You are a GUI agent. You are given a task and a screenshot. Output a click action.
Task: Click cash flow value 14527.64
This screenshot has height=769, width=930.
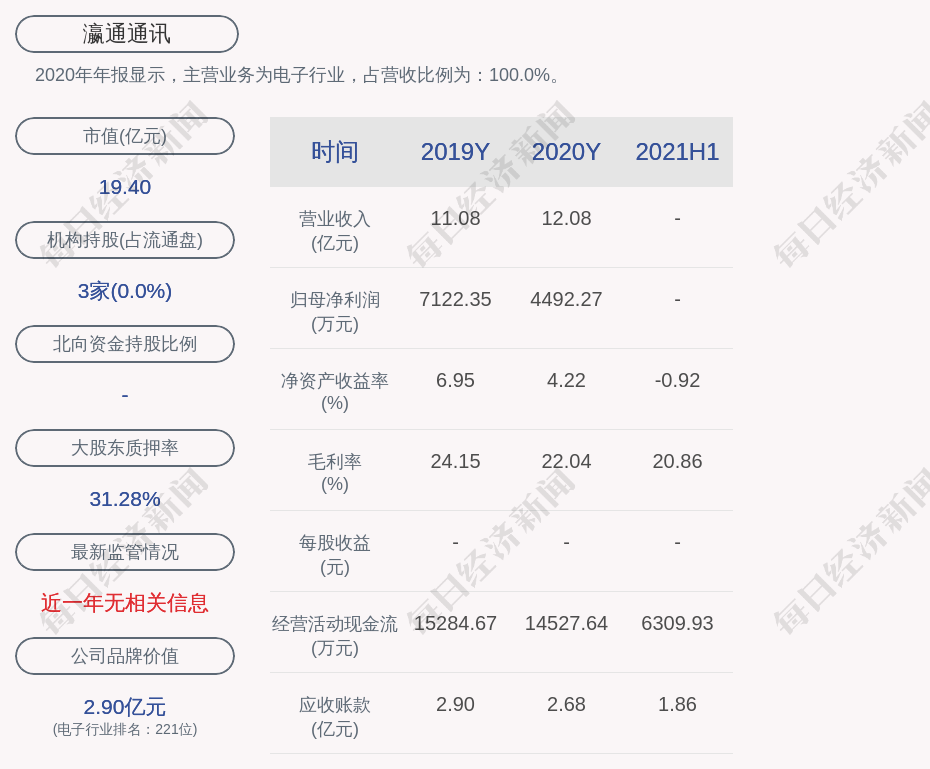point(566,623)
